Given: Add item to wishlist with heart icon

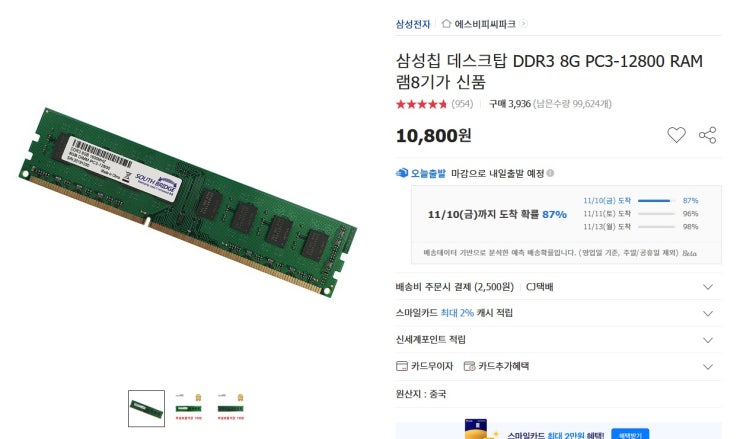Looking at the screenshot, I should 676,135.
